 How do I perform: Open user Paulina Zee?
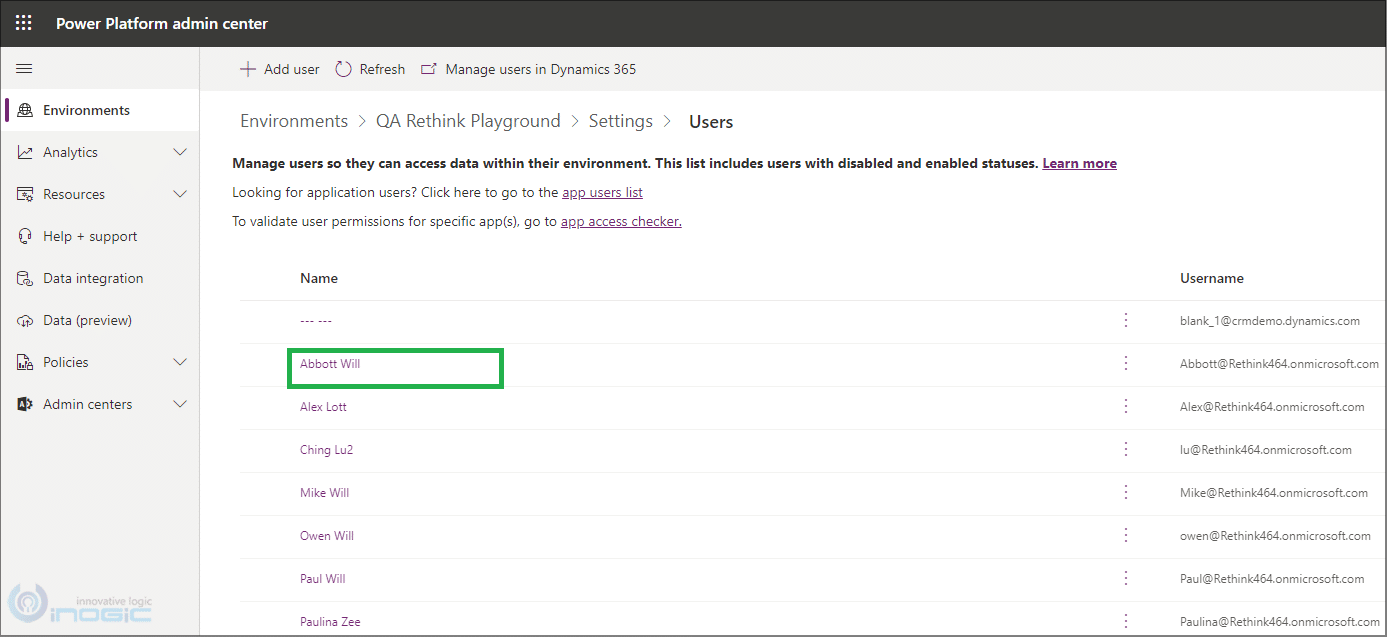[x=330, y=622]
